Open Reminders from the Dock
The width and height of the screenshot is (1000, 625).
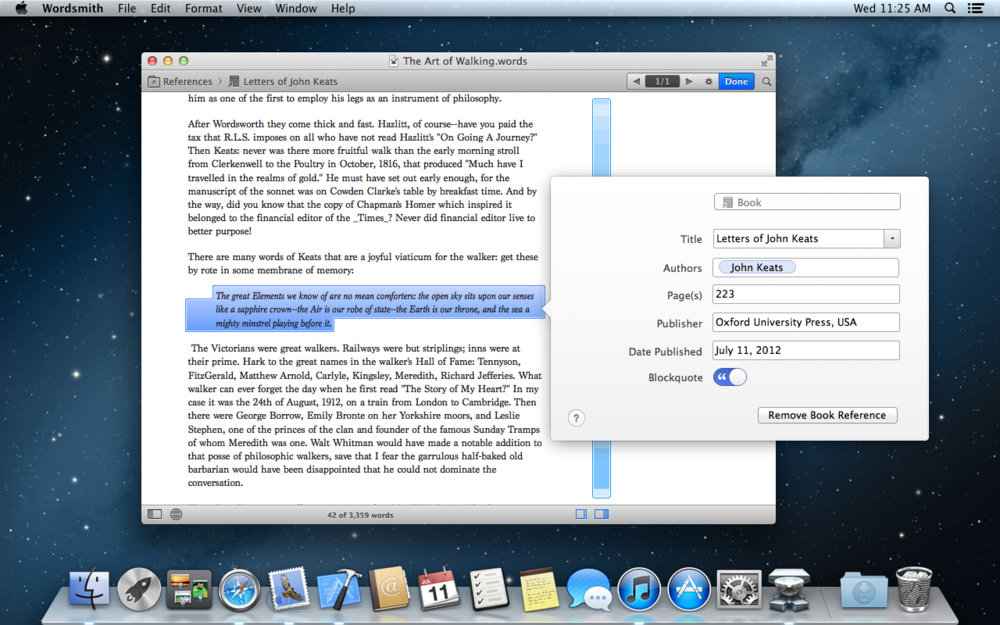[489, 589]
